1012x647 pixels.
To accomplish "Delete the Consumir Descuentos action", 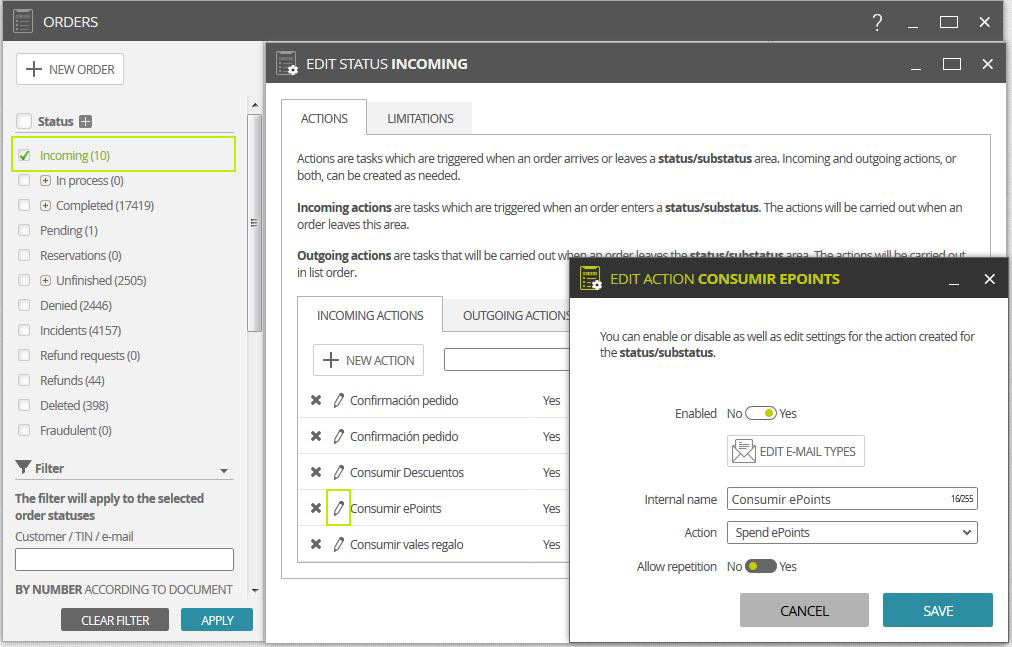I will [316, 472].
